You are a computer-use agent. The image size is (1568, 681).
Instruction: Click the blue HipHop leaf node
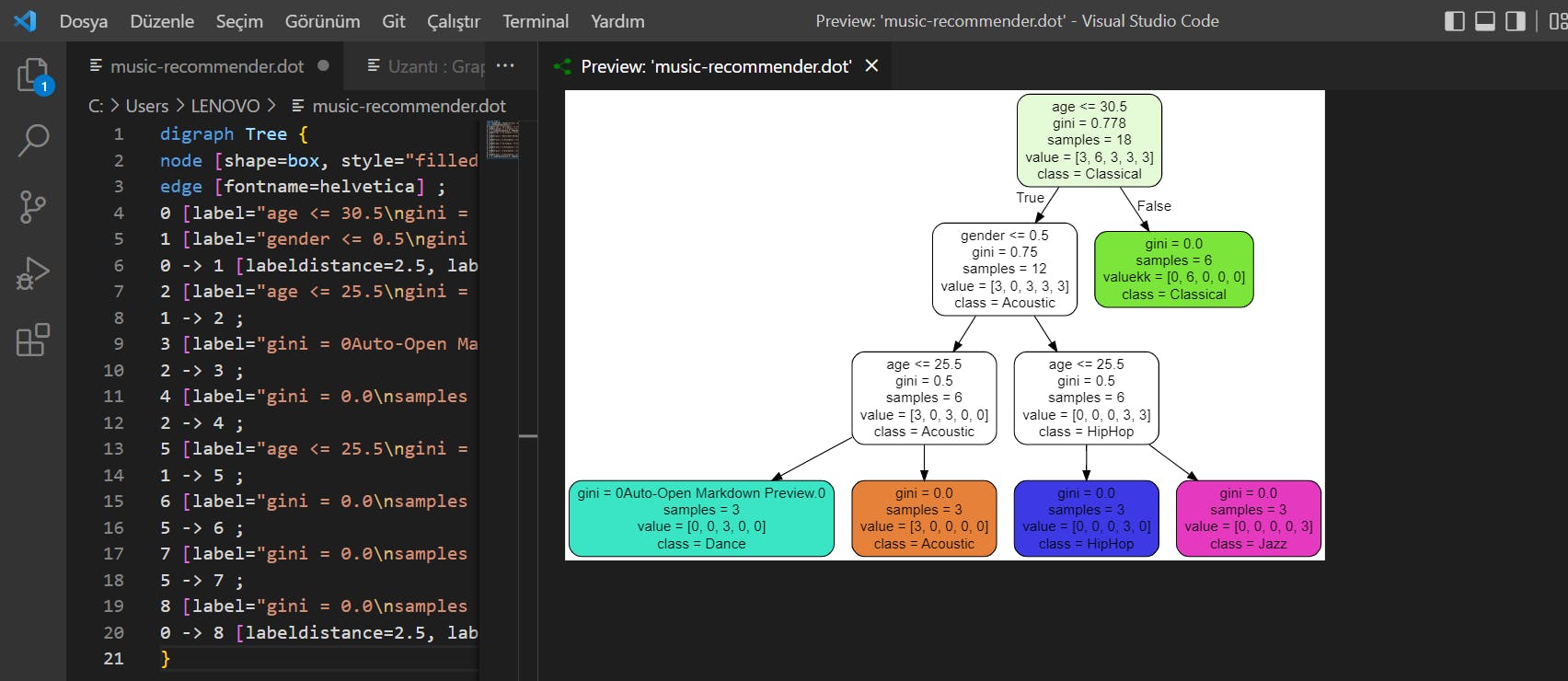1086,518
